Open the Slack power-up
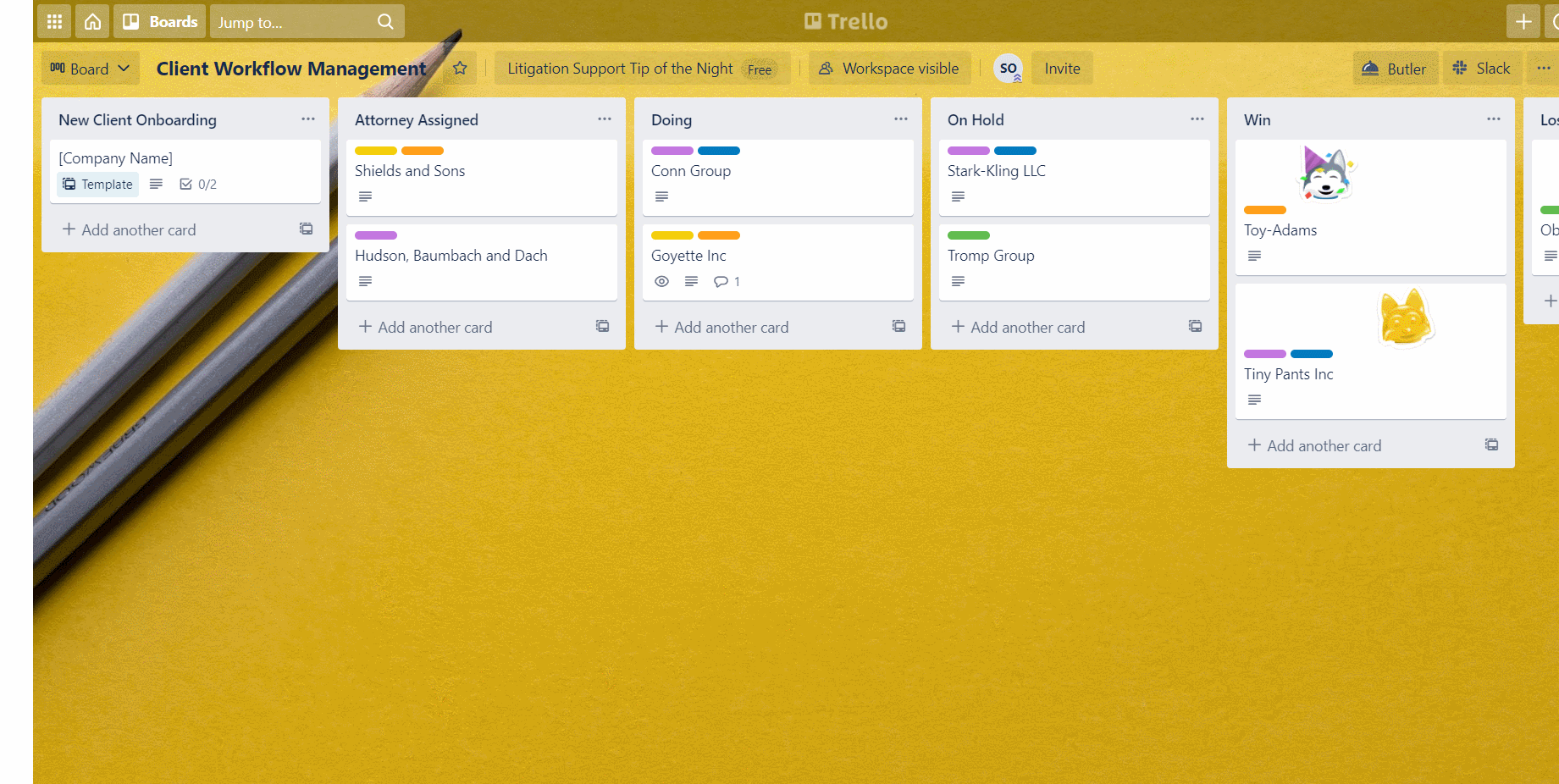This screenshot has width=1559, height=784. 1482,69
